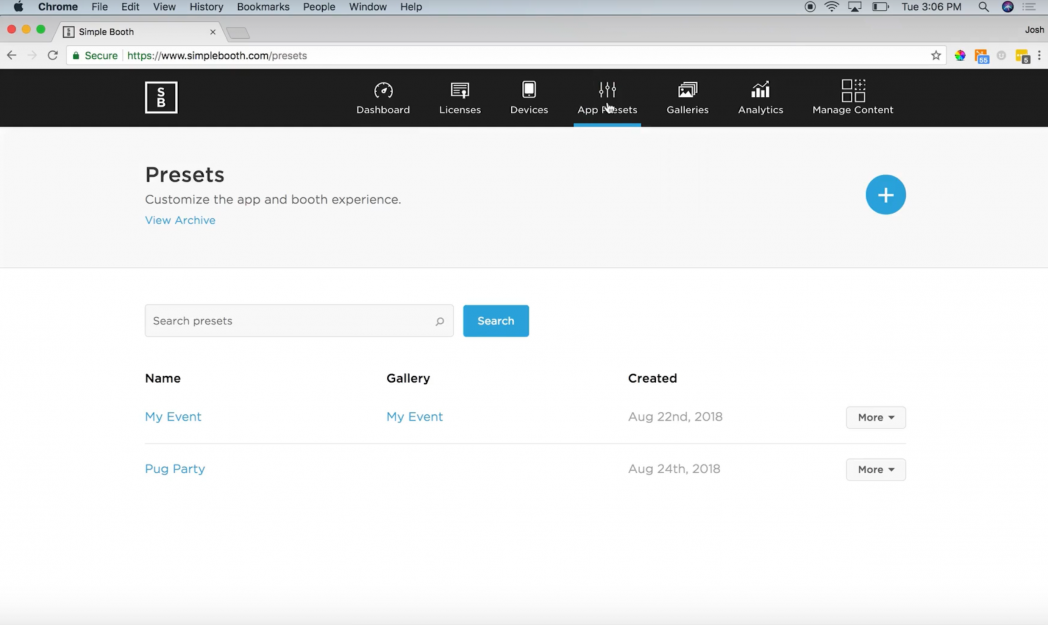Screen dimensions: 1048x625
Task: Select the Manage Content icon
Action: 852,97
